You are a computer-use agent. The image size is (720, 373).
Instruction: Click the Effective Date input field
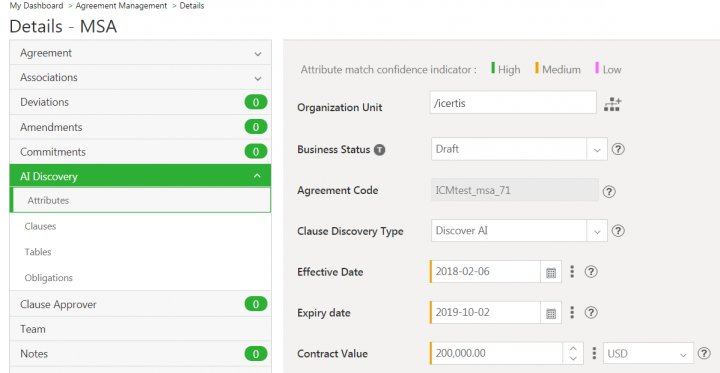tap(485, 271)
